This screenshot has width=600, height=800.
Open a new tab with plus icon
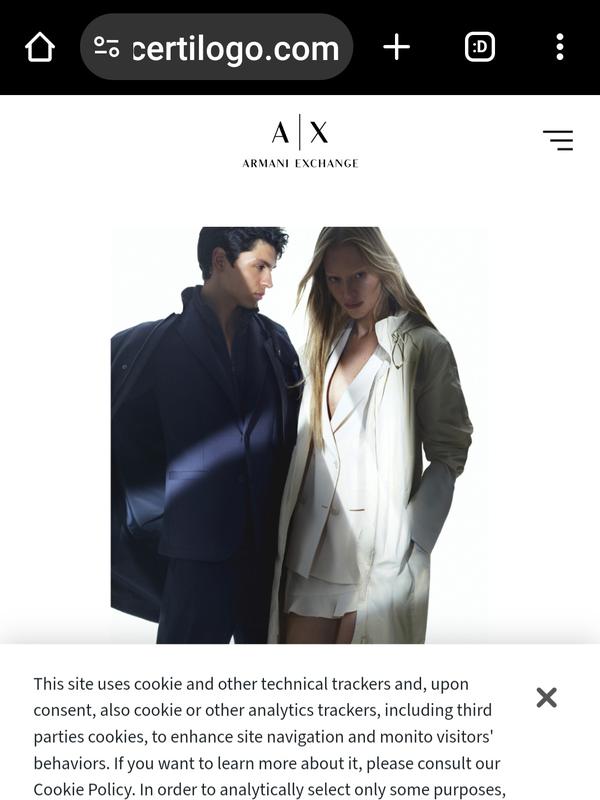pos(396,47)
